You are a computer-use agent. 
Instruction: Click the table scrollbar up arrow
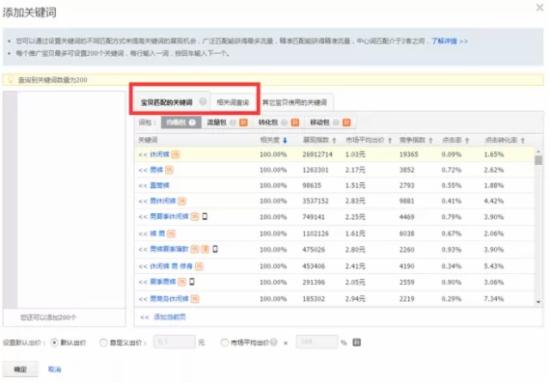pos(538,151)
